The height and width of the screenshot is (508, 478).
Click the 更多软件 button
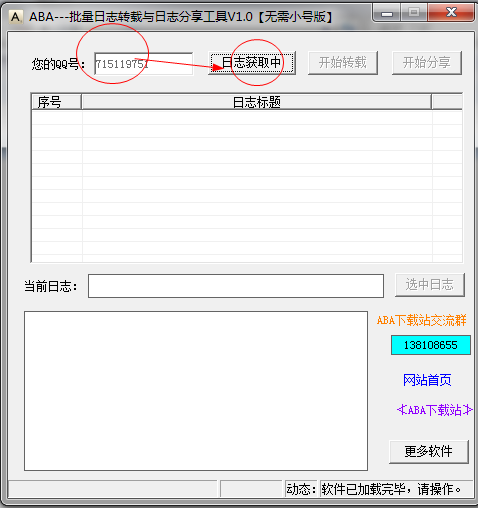click(429, 452)
